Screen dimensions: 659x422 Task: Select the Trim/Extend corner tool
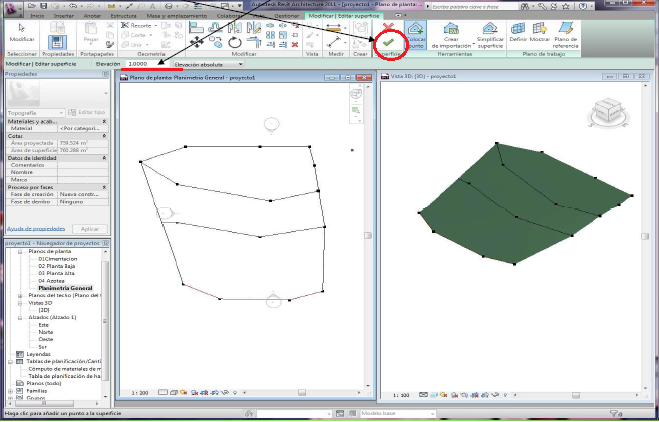254,42
